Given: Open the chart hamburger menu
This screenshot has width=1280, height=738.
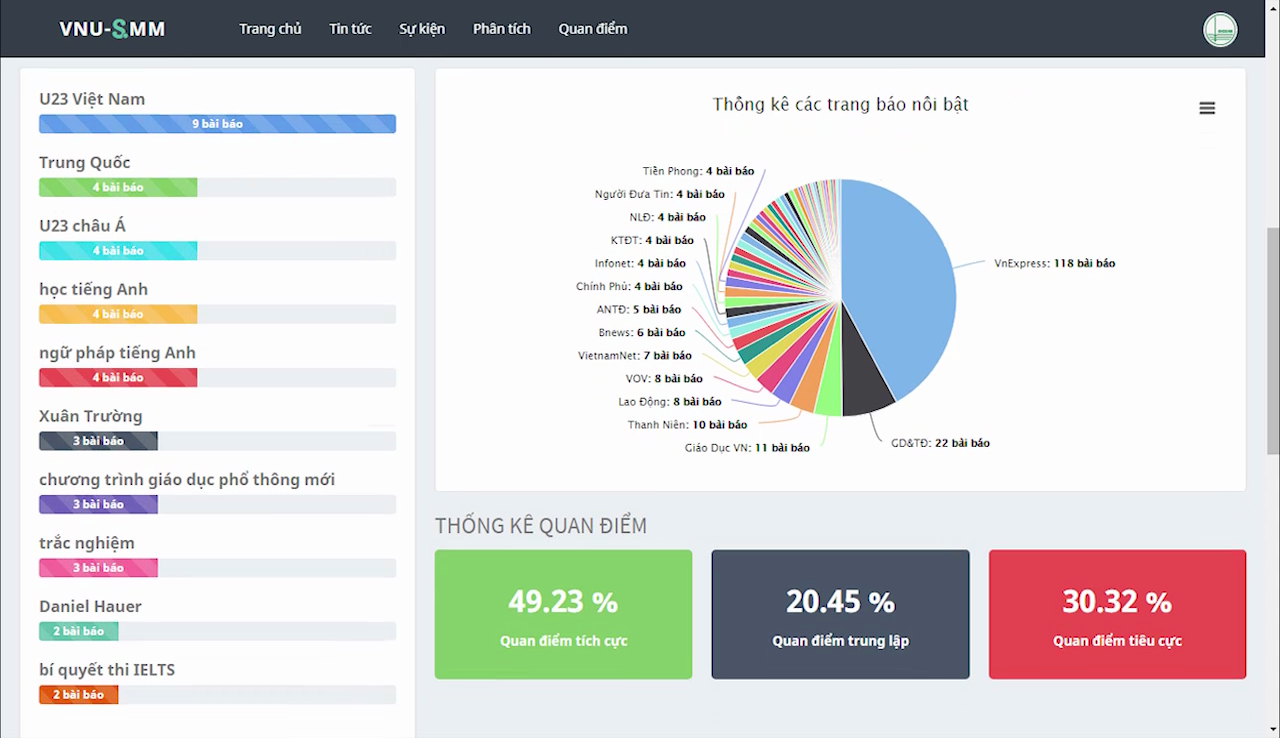Looking at the screenshot, I should 1207,109.
